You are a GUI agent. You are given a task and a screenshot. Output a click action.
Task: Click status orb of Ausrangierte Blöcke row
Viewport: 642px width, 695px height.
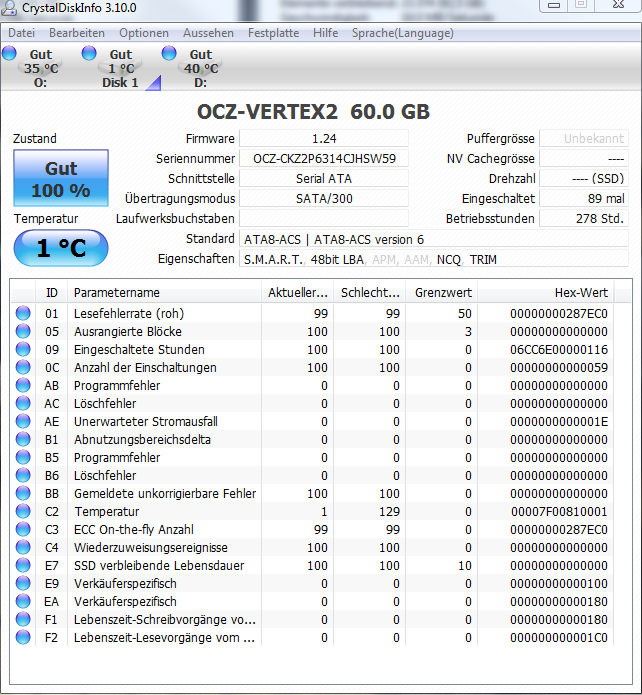tap(23, 331)
